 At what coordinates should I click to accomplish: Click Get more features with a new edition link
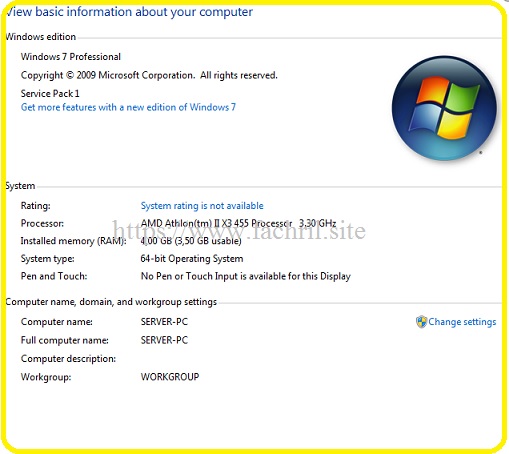(128, 107)
